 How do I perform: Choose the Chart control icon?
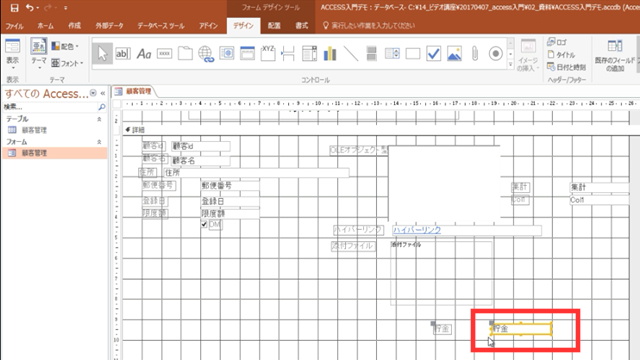330,53
